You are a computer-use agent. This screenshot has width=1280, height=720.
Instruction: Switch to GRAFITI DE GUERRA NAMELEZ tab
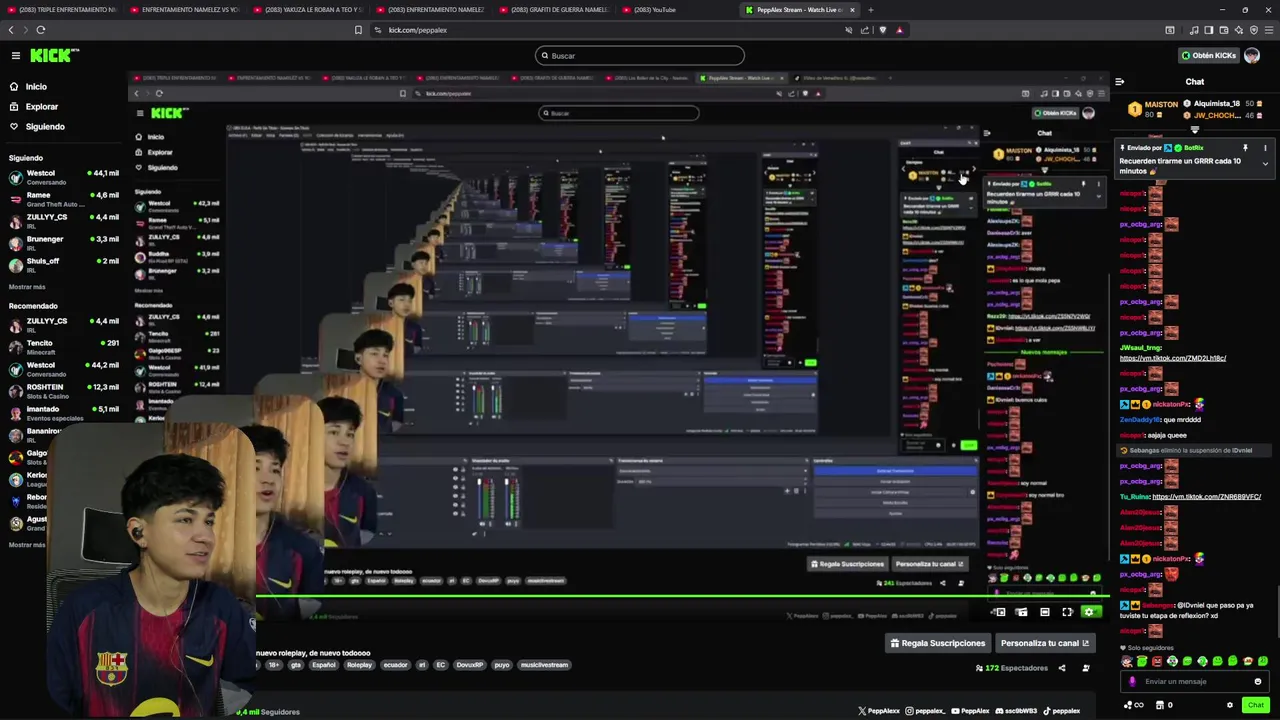pos(554,10)
